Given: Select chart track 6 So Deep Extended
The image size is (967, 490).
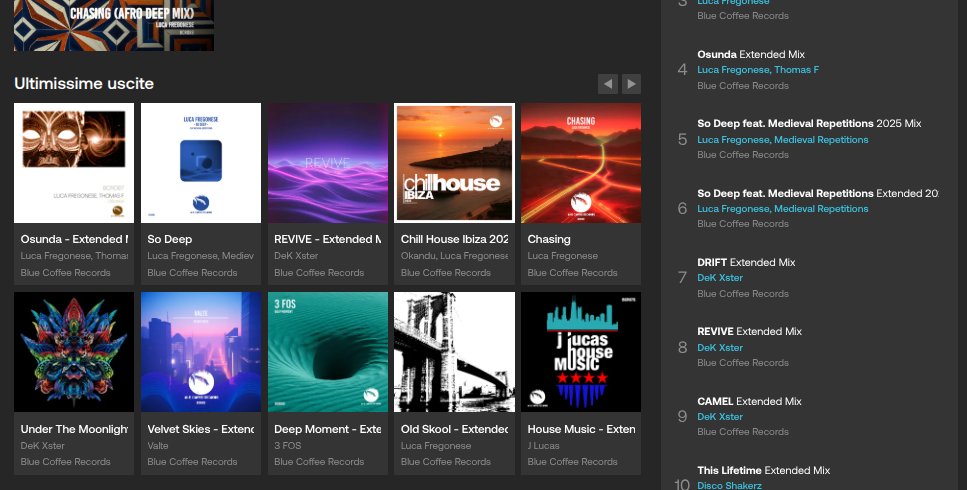Looking at the screenshot, I should pyautogui.click(x=818, y=193).
